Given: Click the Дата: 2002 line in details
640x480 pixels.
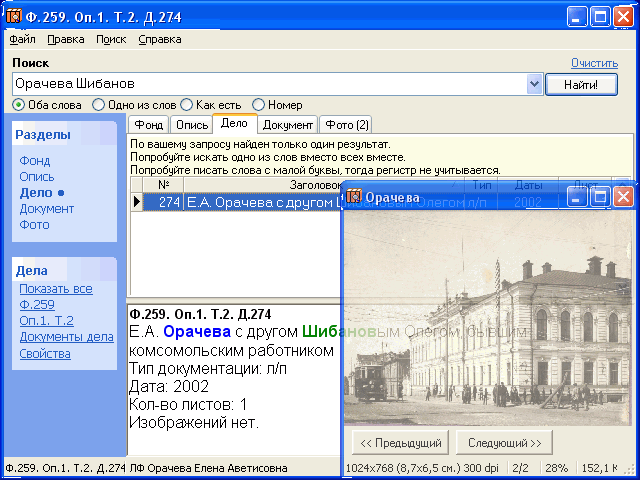Looking at the screenshot, I should tap(169, 386).
